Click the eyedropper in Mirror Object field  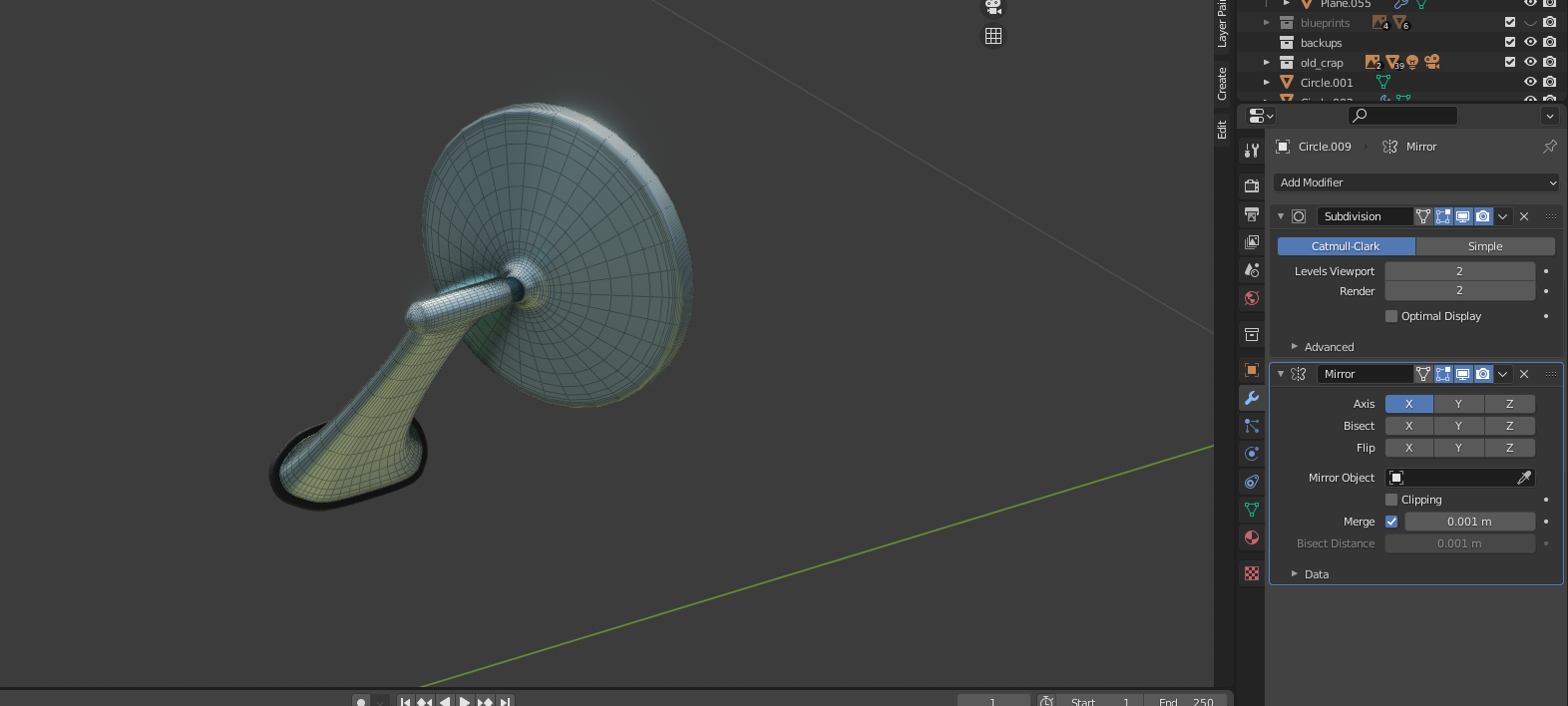1524,478
